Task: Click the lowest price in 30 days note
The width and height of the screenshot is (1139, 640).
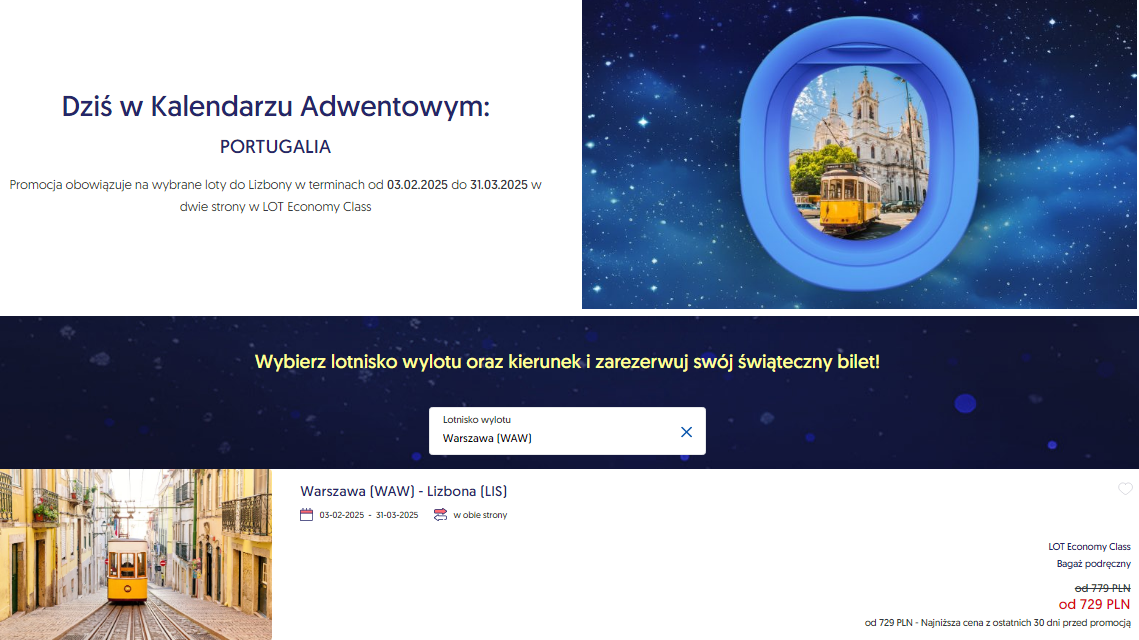Action: pyautogui.click(x=997, y=623)
